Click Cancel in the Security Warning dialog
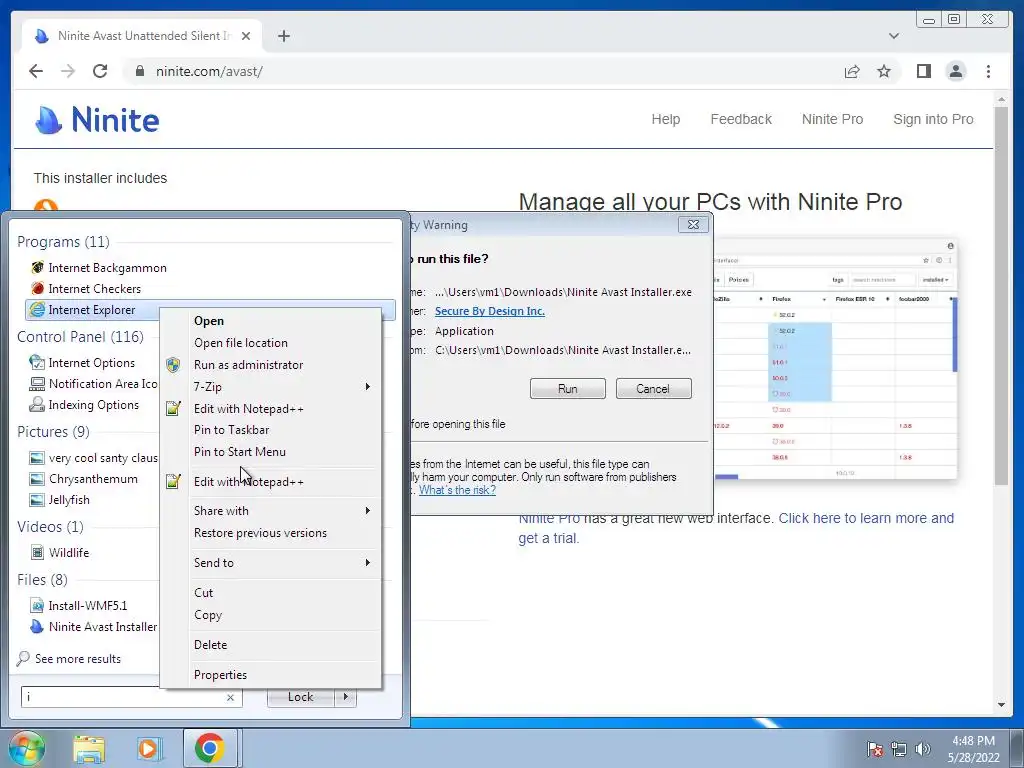Image resolution: width=1024 pixels, height=768 pixels. point(653,389)
